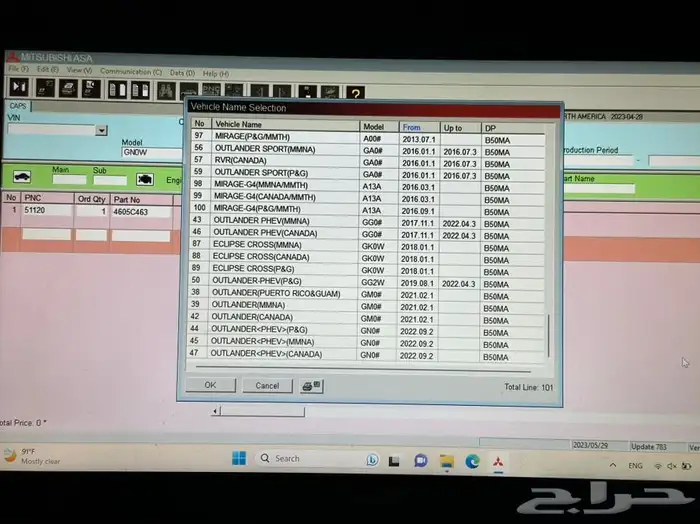Click the help question mark toolbar icon
The height and width of the screenshot is (524, 700).
click(355, 91)
